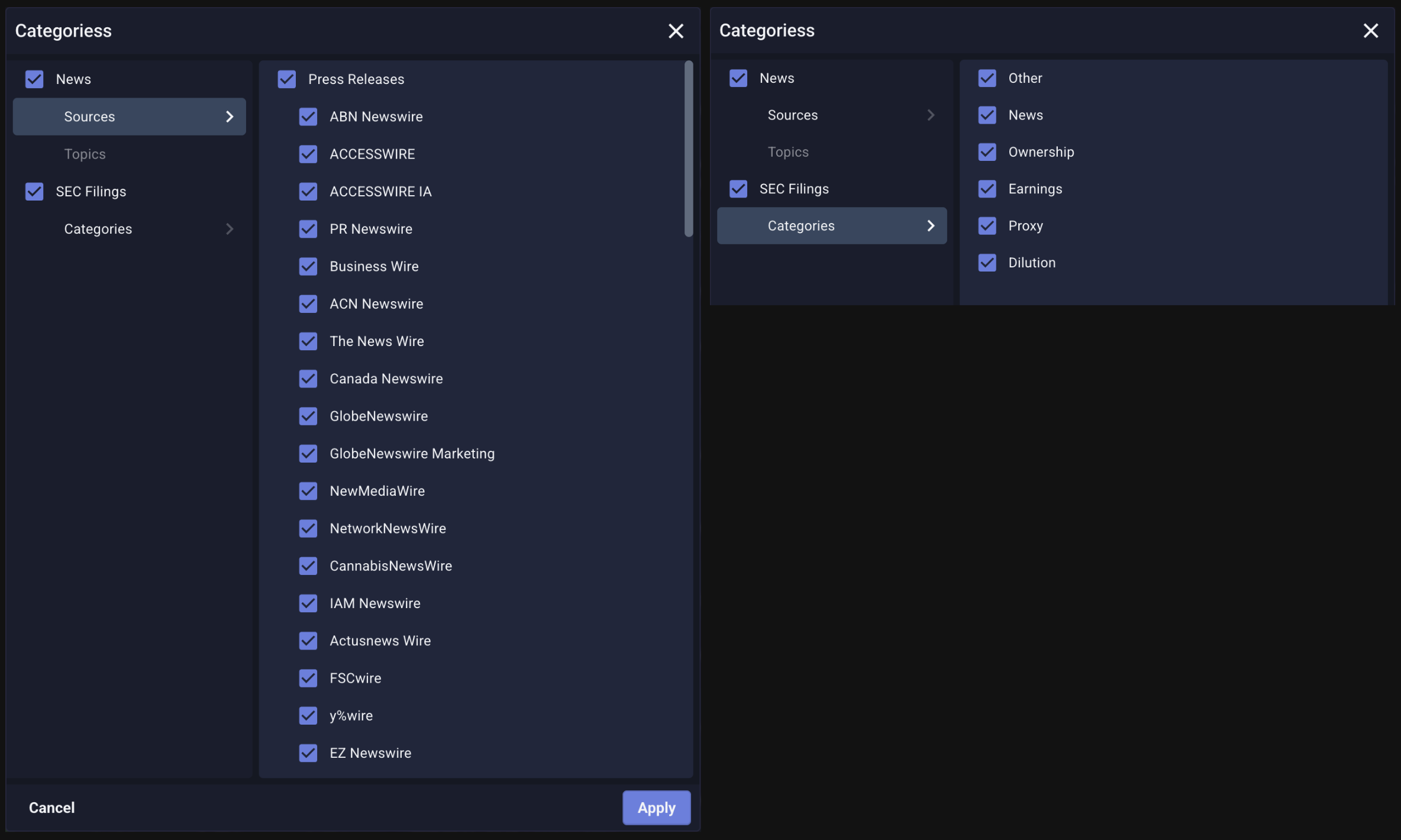
Task: Expand Sources chevron in left dialog
Action: 230,117
